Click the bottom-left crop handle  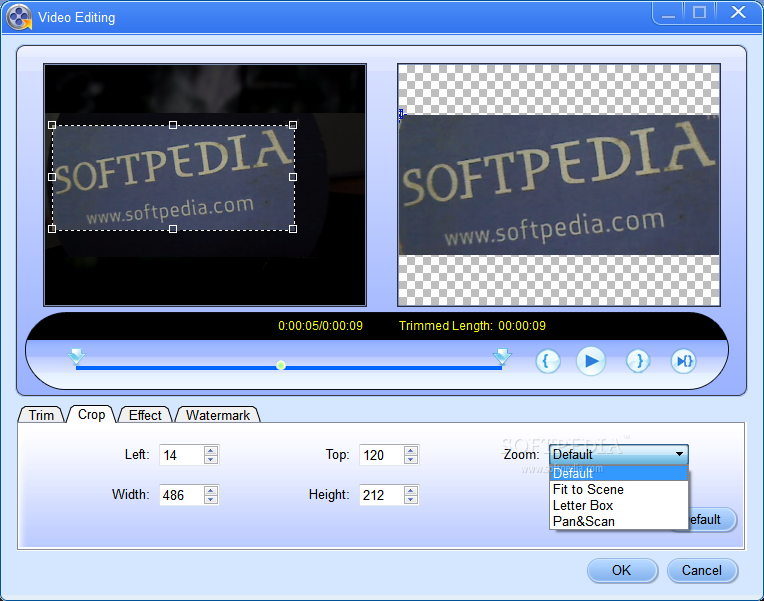click(x=52, y=229)
